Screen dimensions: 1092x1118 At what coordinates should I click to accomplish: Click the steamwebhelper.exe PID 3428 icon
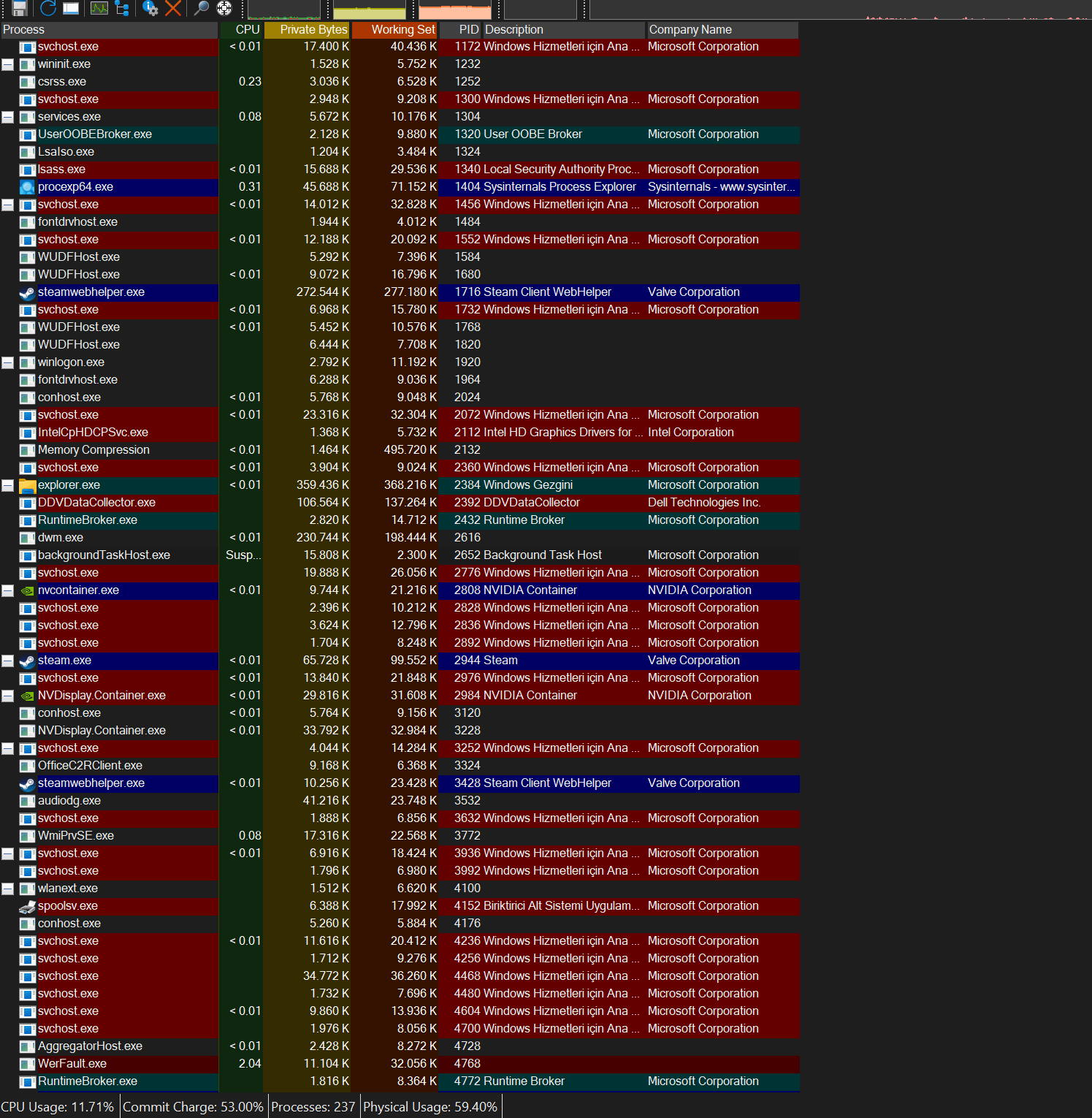[x=27, y=783]
